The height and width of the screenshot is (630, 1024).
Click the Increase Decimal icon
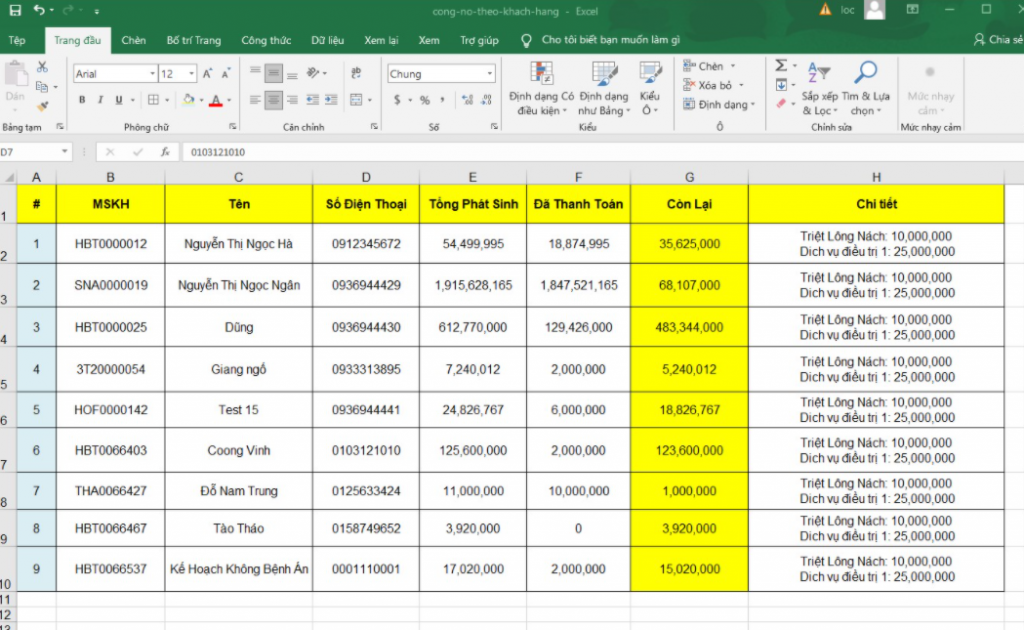click(467, 99)
